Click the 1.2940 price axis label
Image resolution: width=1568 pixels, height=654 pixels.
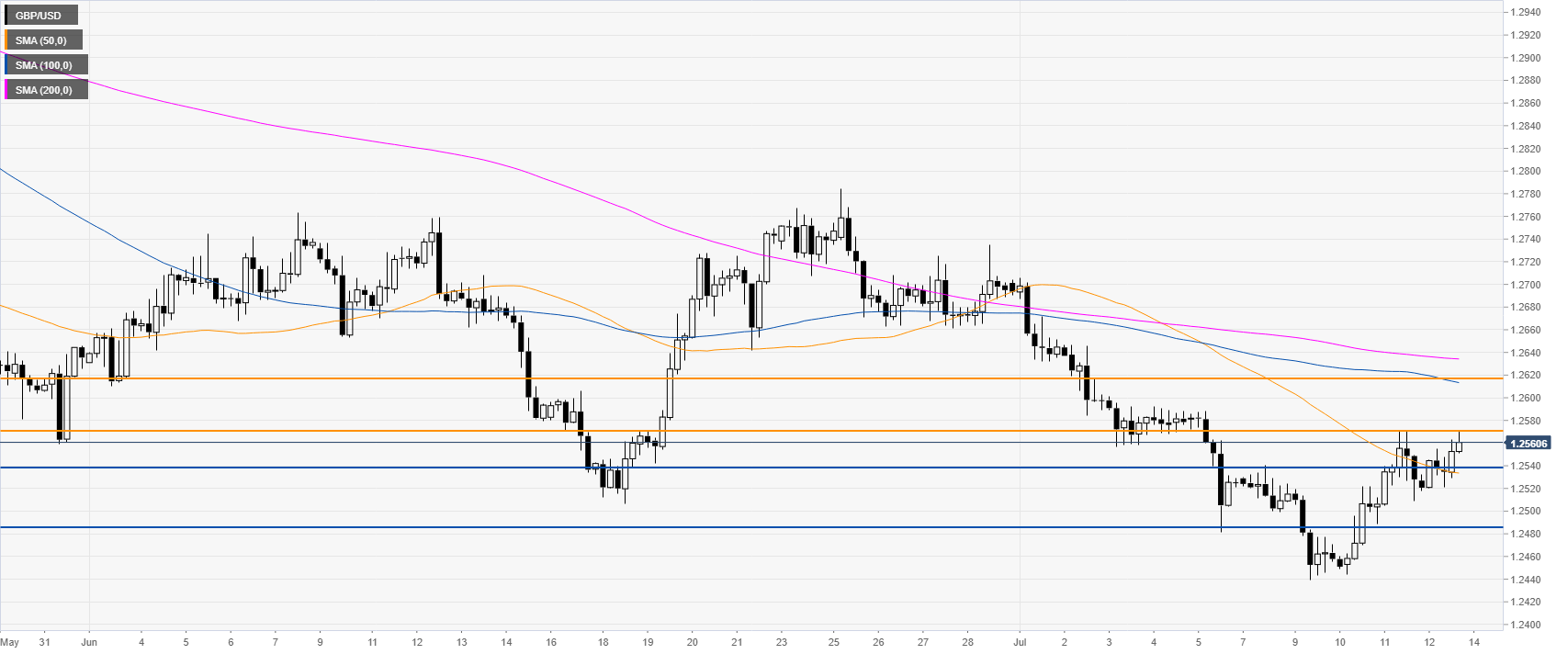click(1529, 13)
